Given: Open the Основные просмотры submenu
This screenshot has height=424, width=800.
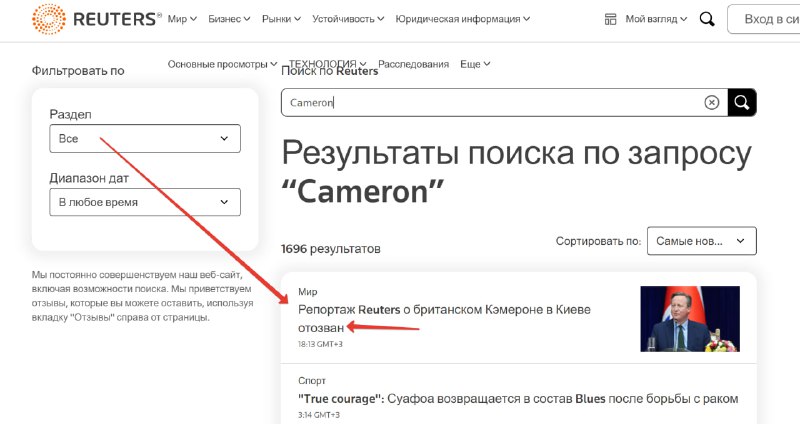Looking at the screenshot, I should (x=222, y=64).
